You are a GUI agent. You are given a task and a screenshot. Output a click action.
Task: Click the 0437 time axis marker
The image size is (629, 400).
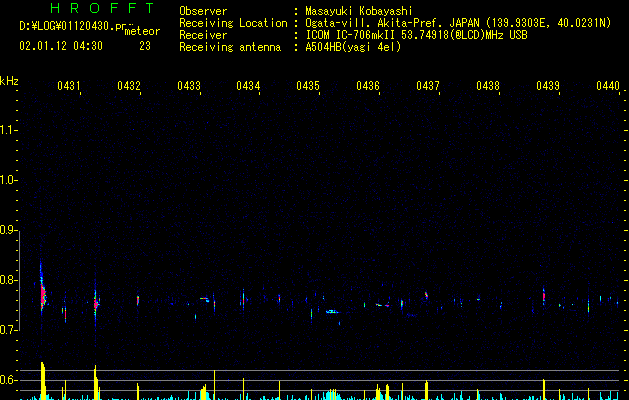click(x=428, y=85)
